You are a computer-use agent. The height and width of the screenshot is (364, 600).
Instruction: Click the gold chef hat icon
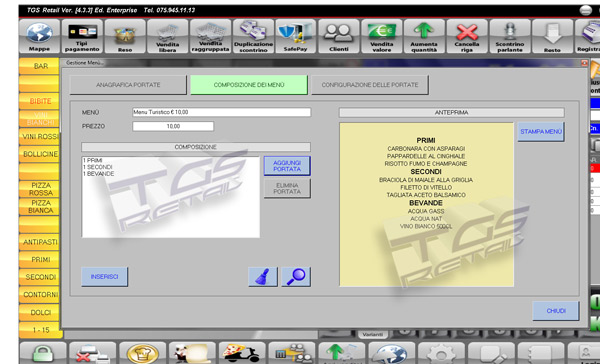click(x=142, y=353)
